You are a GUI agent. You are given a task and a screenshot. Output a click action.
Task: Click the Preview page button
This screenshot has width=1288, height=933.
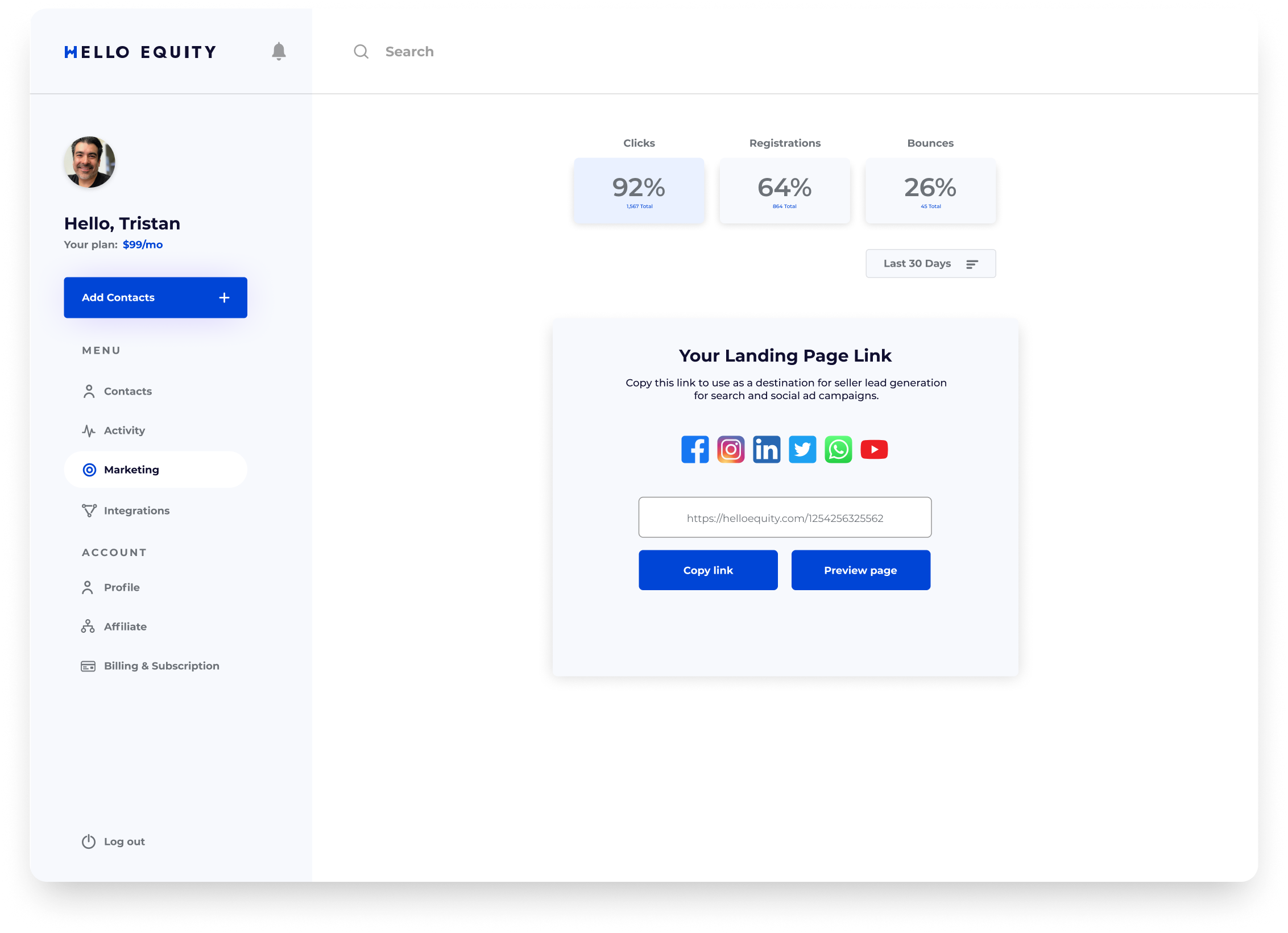tap(860, 570)
